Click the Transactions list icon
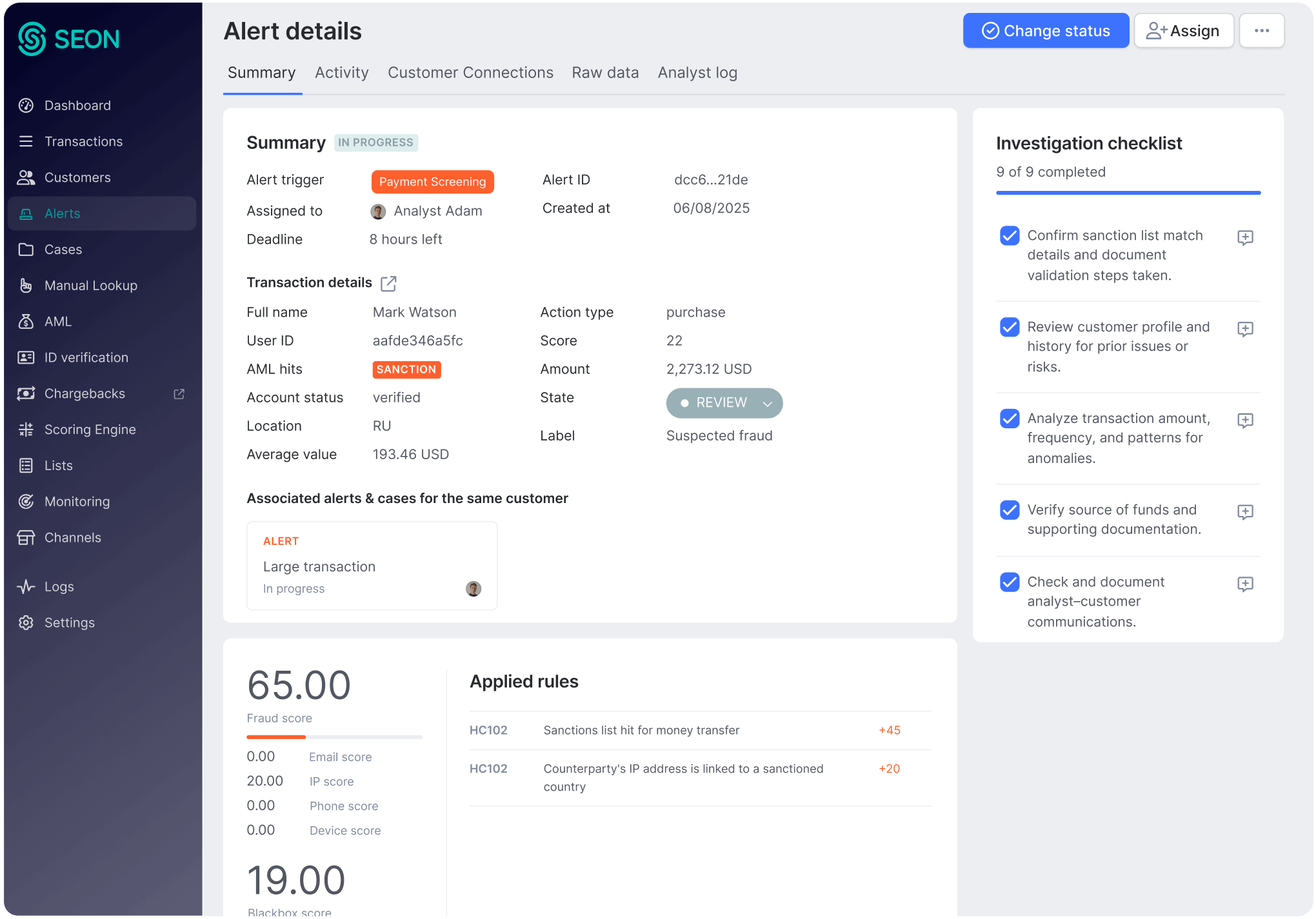Image resolution: width=1316 pixels, height=919 pixels. point(26,141)
